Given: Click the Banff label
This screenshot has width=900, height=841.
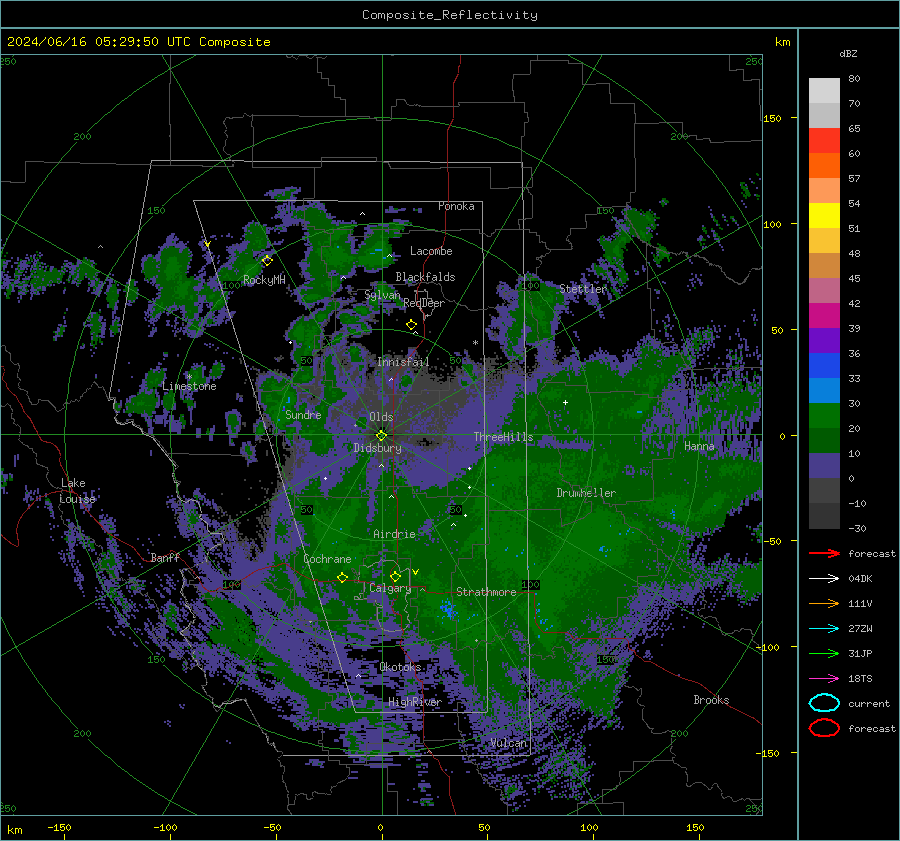Looking at the screenshot, I should coord(165,557).
